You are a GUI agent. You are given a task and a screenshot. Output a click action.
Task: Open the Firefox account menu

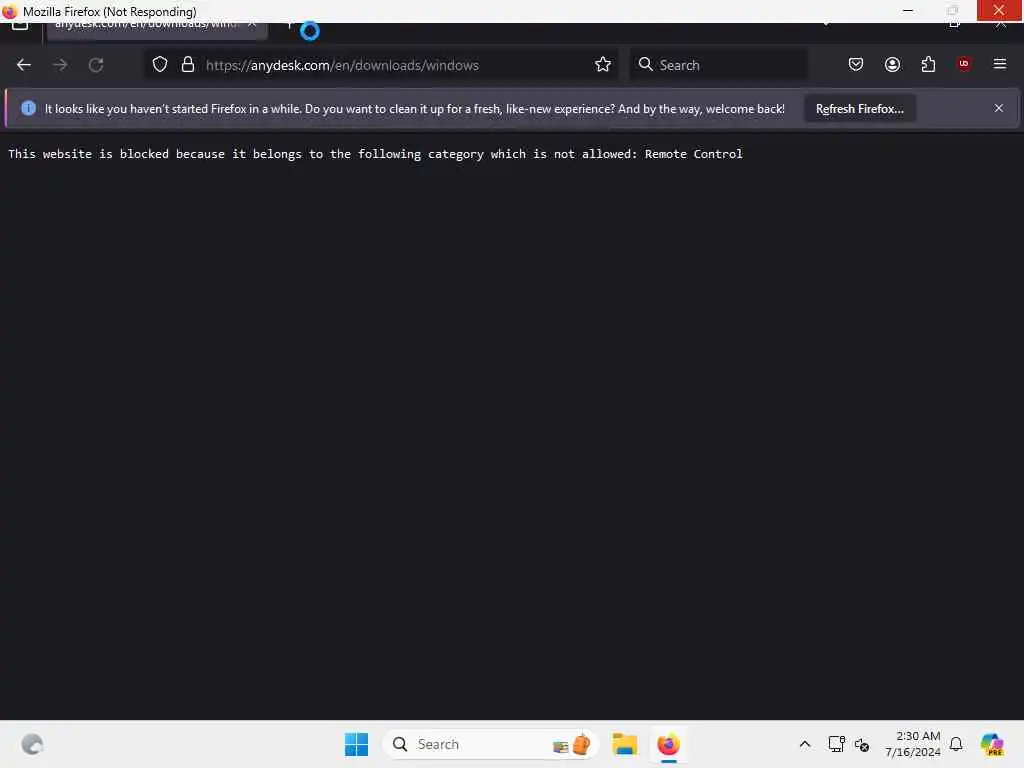(x=892, y=64)
